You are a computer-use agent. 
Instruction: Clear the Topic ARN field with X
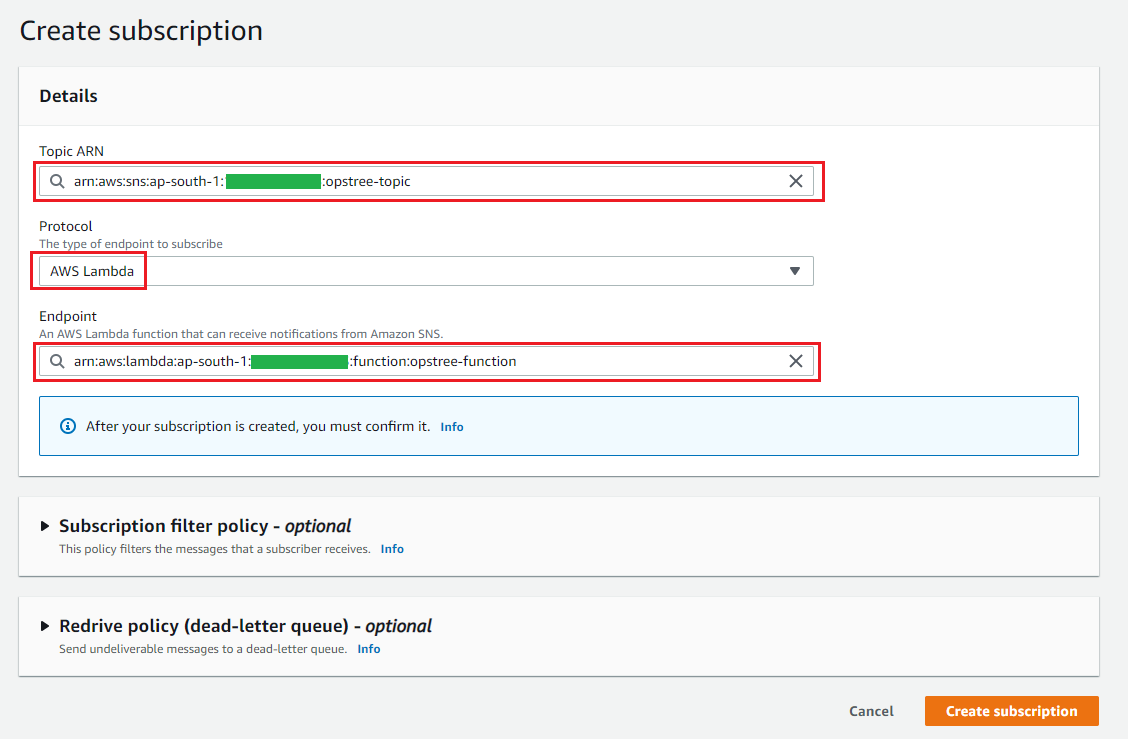(795, 181)
